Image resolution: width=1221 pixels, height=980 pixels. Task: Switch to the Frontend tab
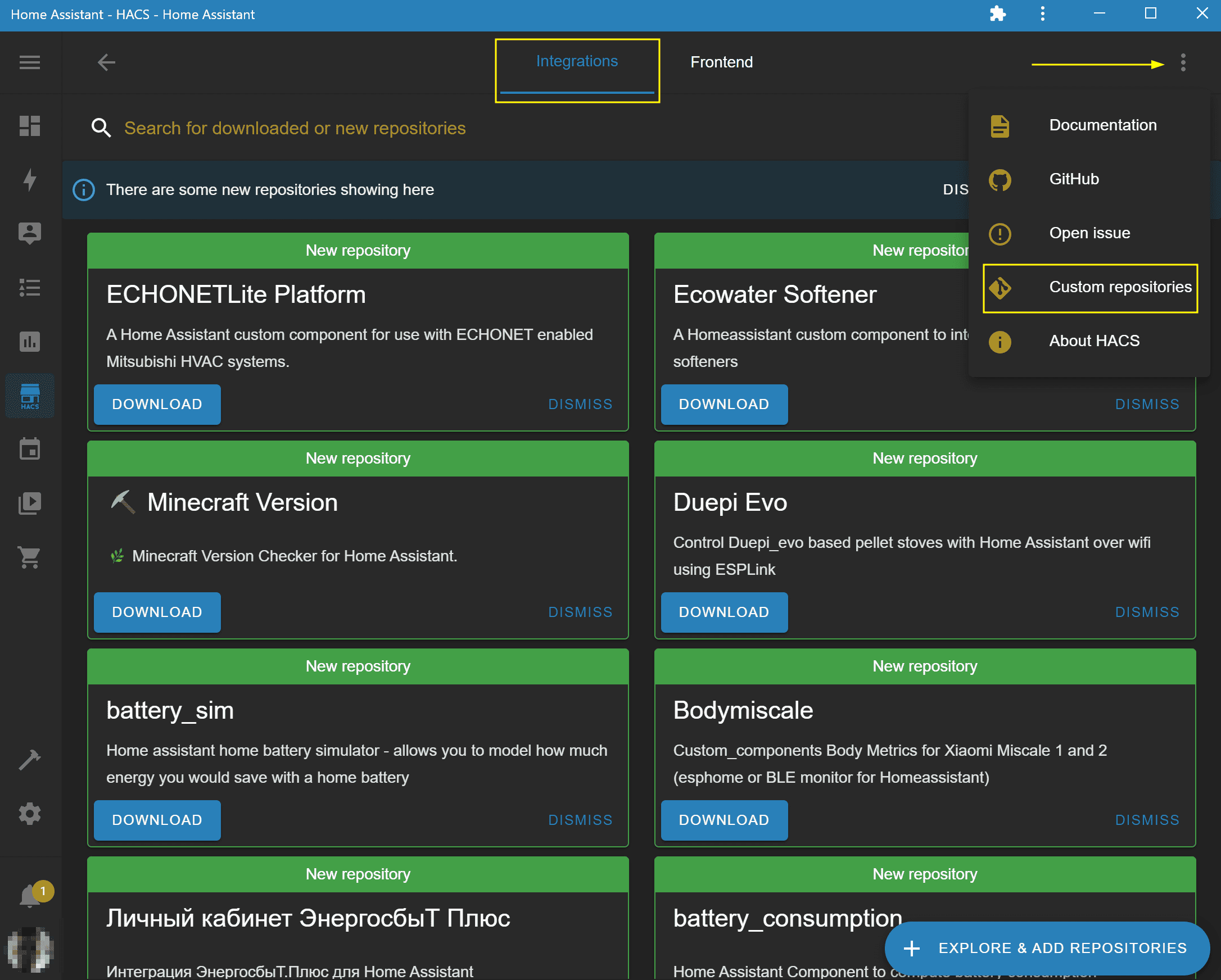click(x=721, y=62)
